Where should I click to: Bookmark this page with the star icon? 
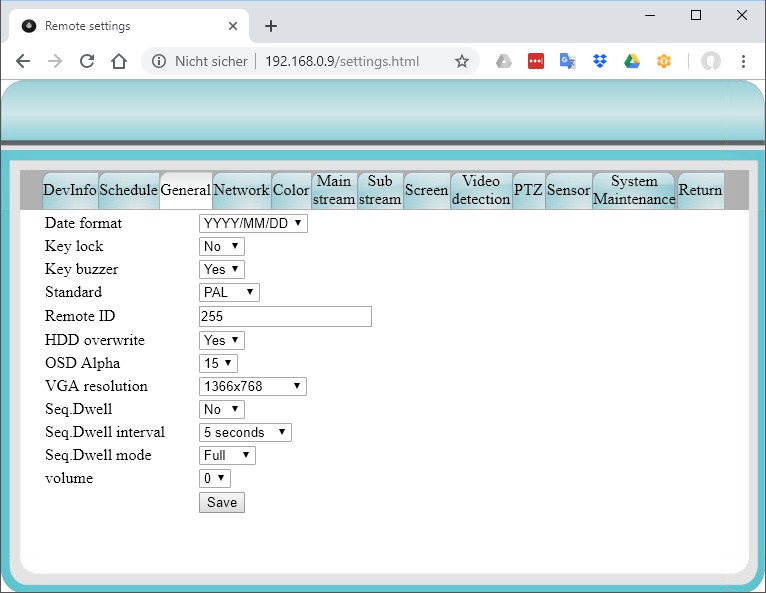[461, 61]
